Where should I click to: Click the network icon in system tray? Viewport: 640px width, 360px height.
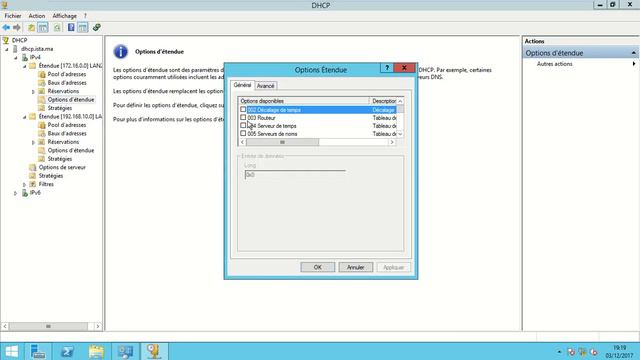coord(582,352)
